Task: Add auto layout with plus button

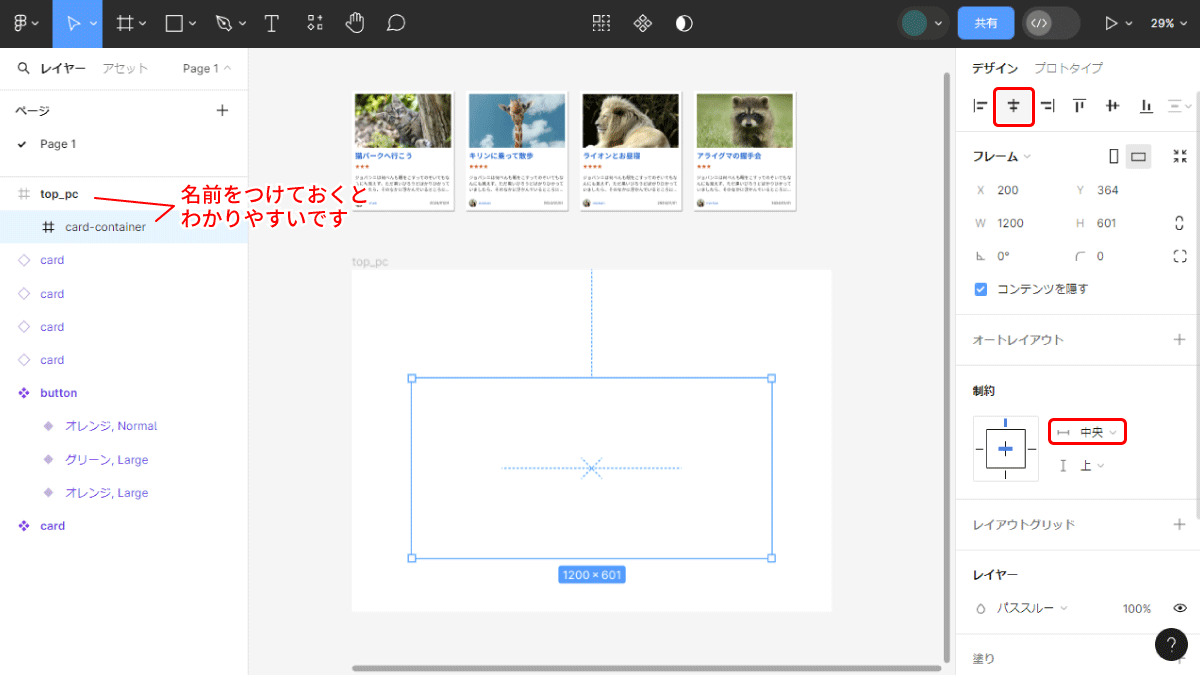Action: [x=1180, y=340]
